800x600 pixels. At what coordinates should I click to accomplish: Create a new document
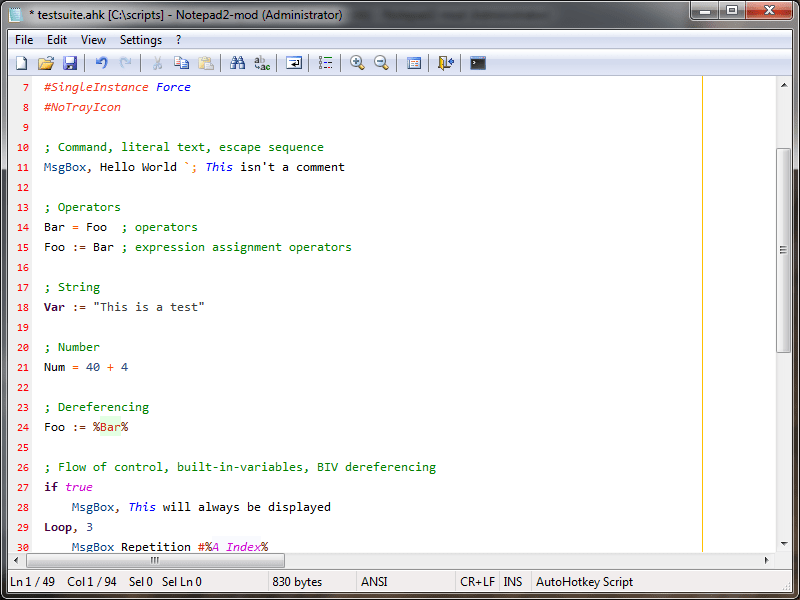tap(22, 62)
